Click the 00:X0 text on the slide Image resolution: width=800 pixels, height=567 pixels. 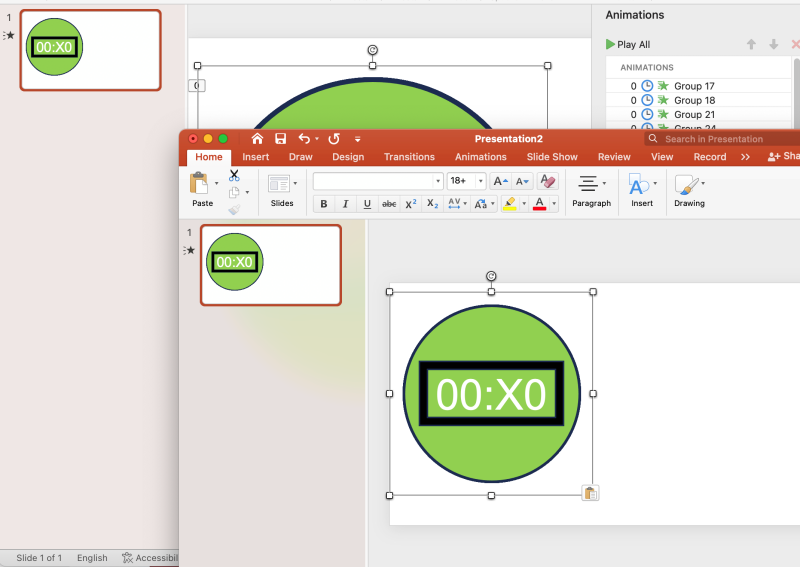pos(491,394)
